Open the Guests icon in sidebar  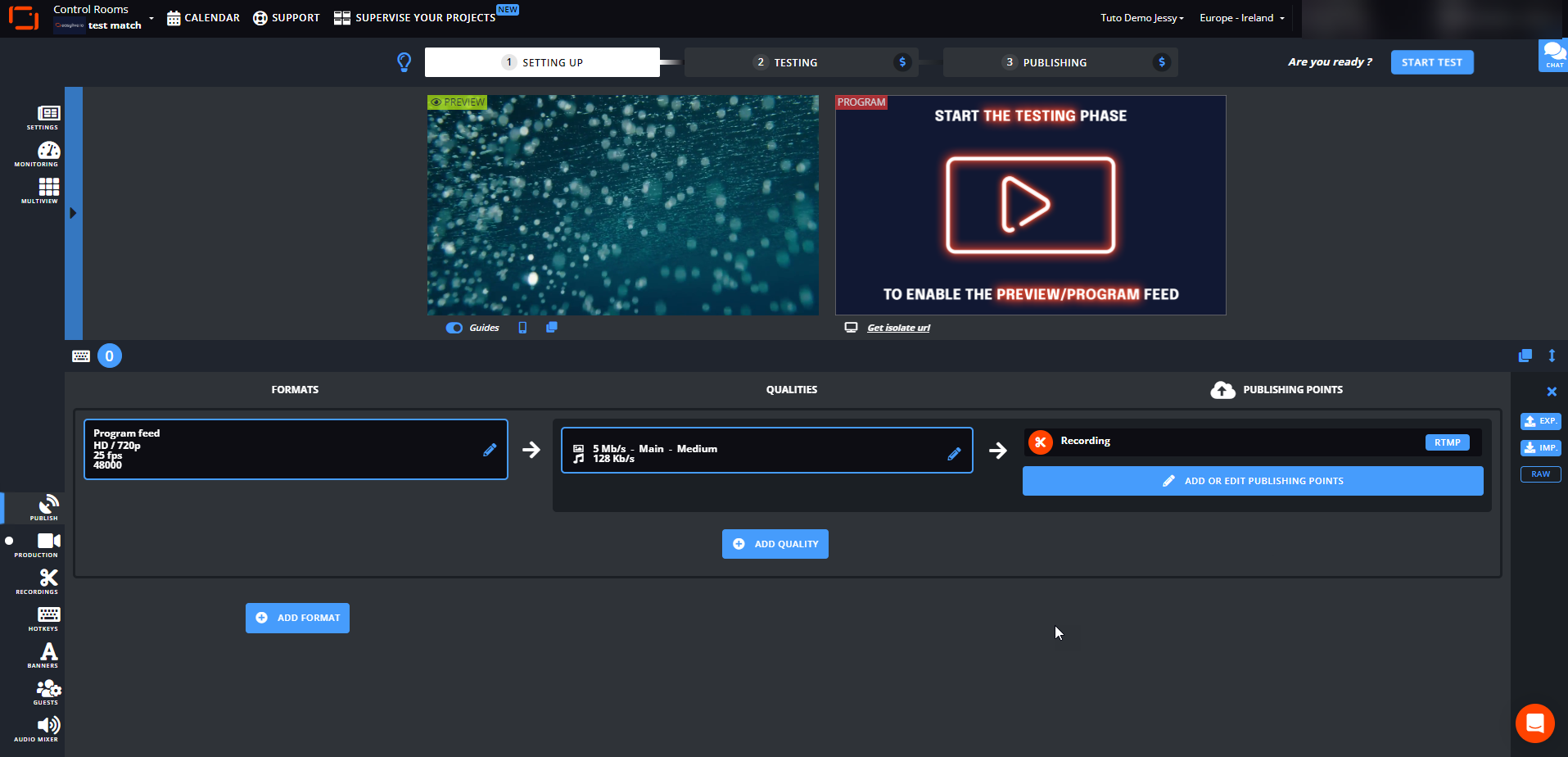47,691
